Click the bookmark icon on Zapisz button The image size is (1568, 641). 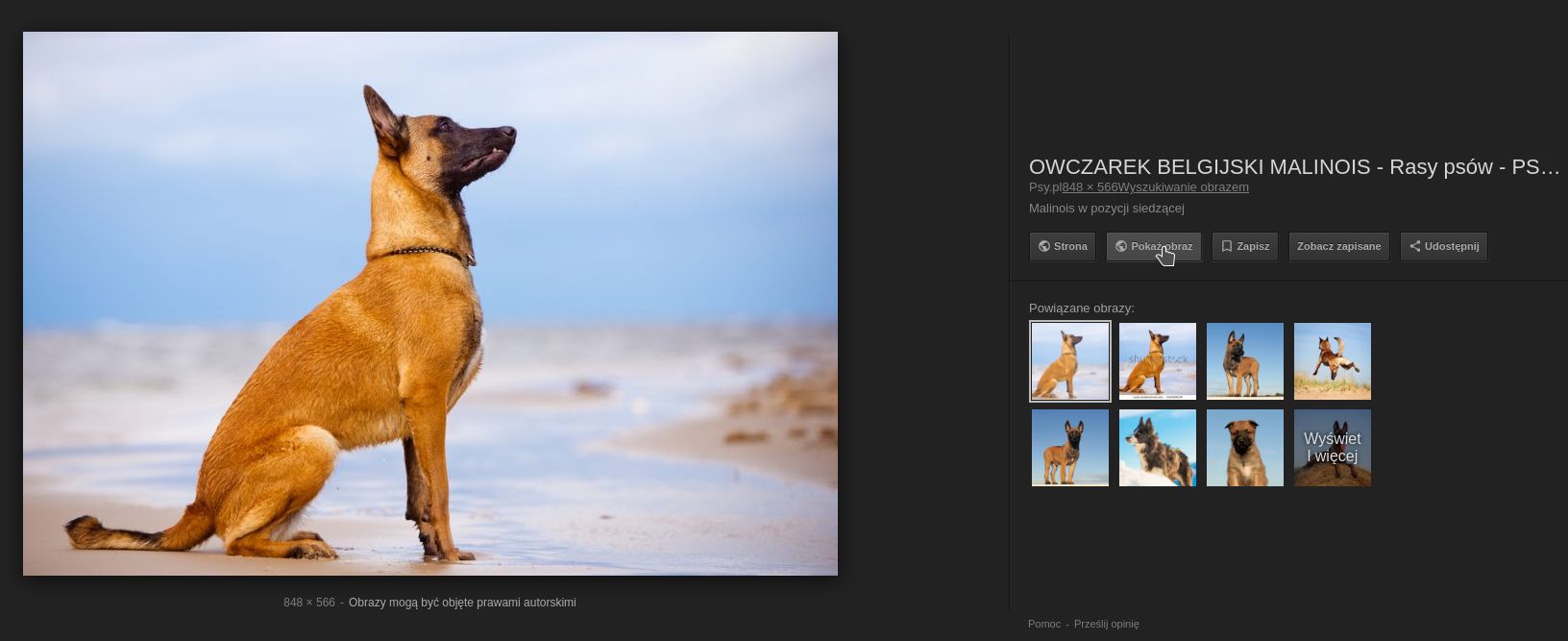[x=1226, y=246]
